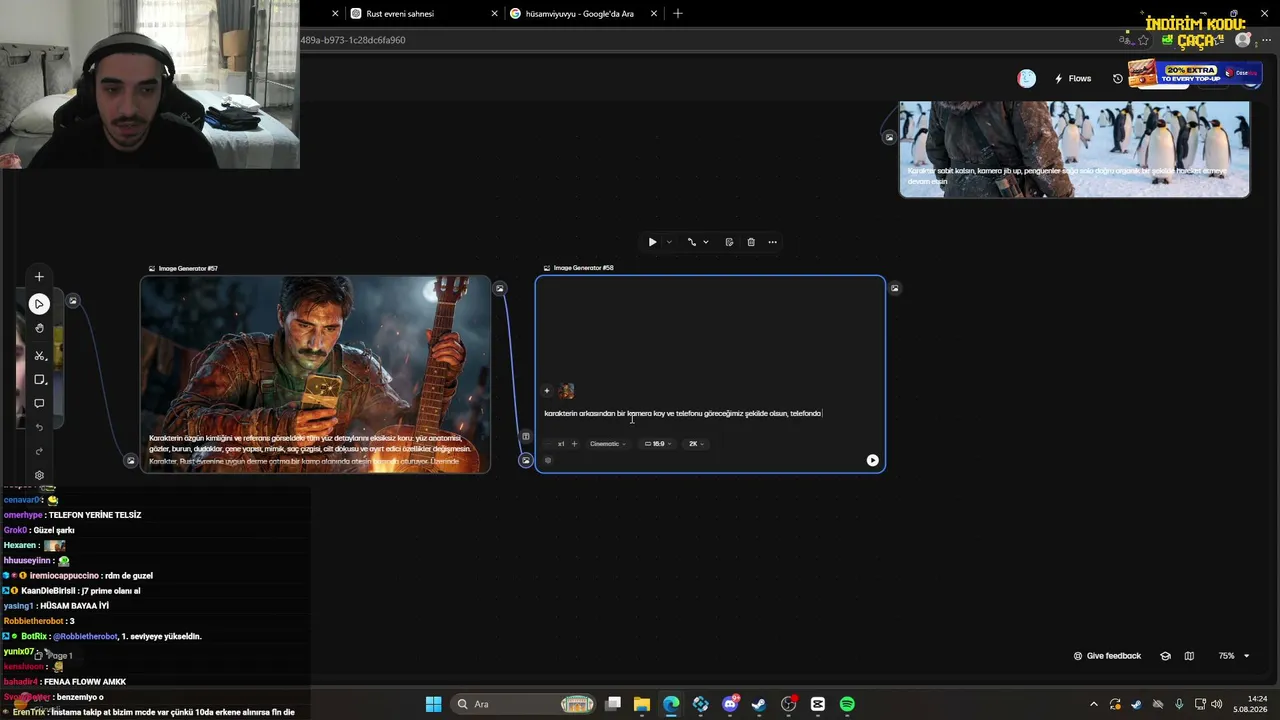Image resolution: width=1280 pixels, height=720 pixels.
Task: Open the Windows Start menu
Action: tap(433, 704)
